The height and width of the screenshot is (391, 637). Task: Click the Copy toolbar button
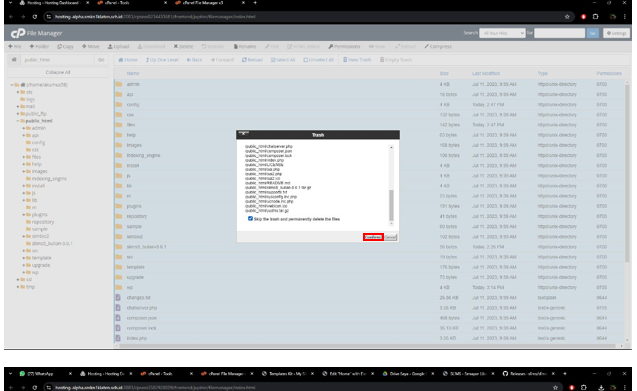pyautogui.click(x=65, y=46)
